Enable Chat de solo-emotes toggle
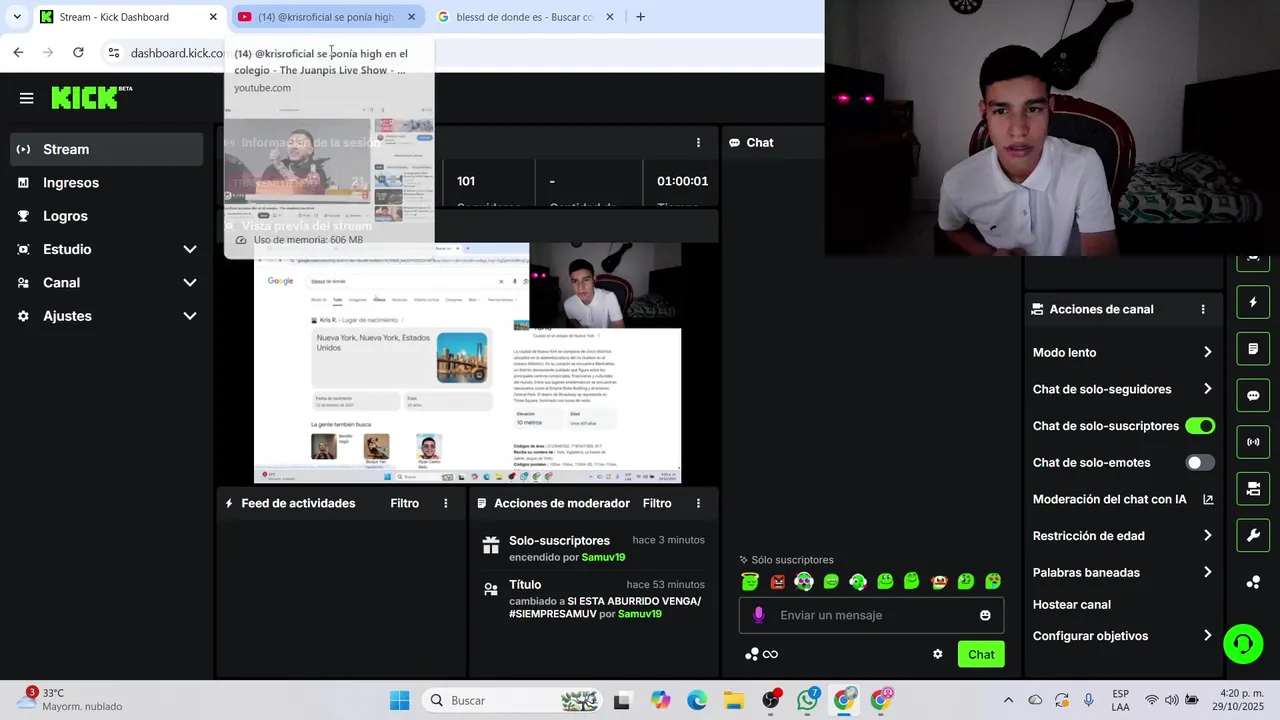Image resolution: width=1280 pixels, height=720 pixels. point(1200,462)
